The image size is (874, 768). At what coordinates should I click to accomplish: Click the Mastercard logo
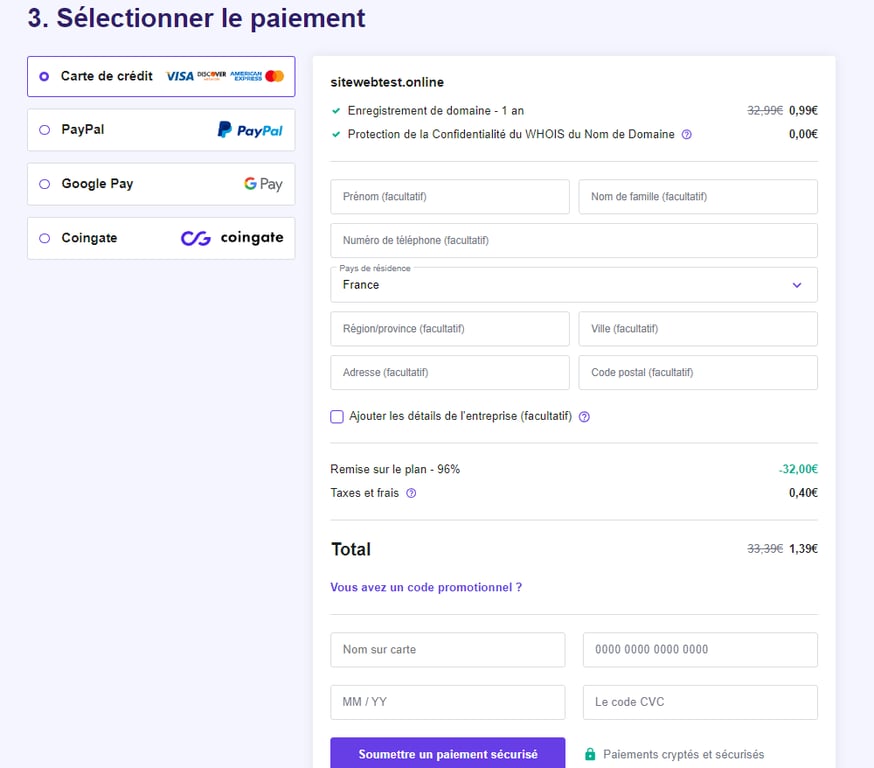(275, 76)
